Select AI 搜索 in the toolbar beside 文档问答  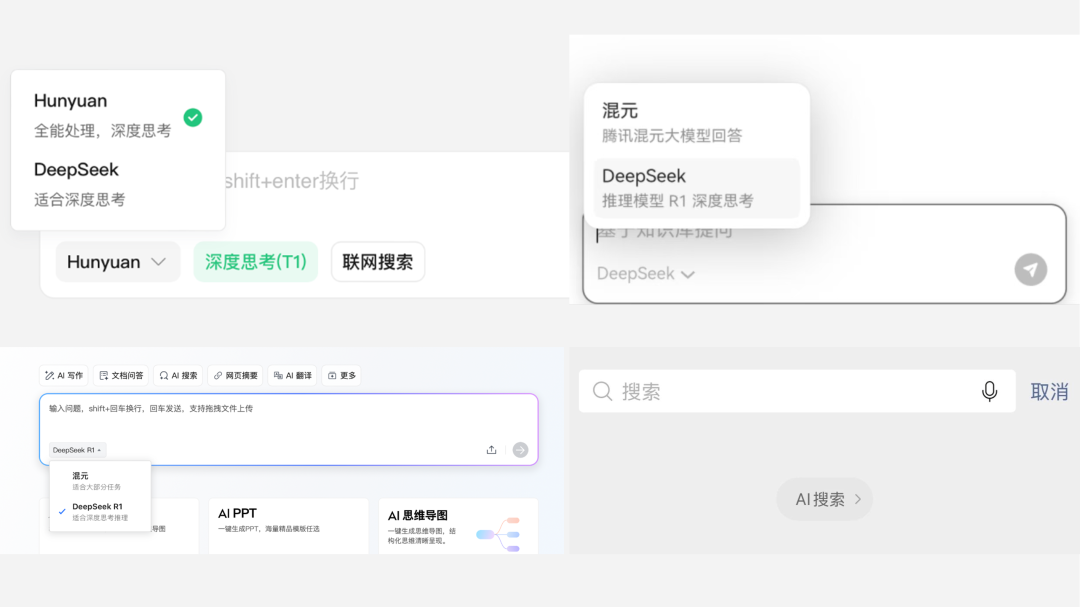[178, 375]
